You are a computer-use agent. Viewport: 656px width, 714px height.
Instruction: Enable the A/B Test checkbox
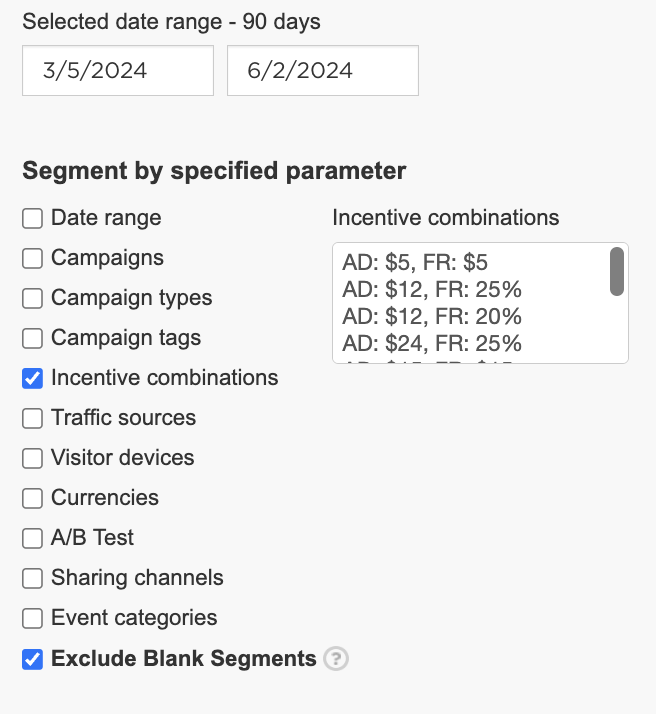pos(32,538)
